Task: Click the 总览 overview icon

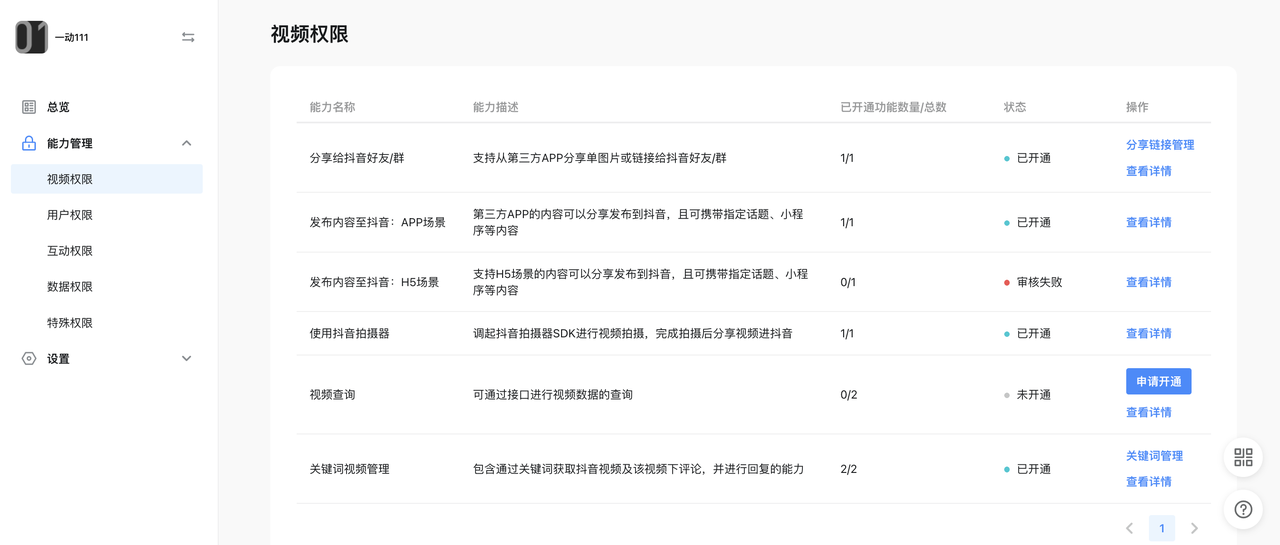Action: click(29, 107)
